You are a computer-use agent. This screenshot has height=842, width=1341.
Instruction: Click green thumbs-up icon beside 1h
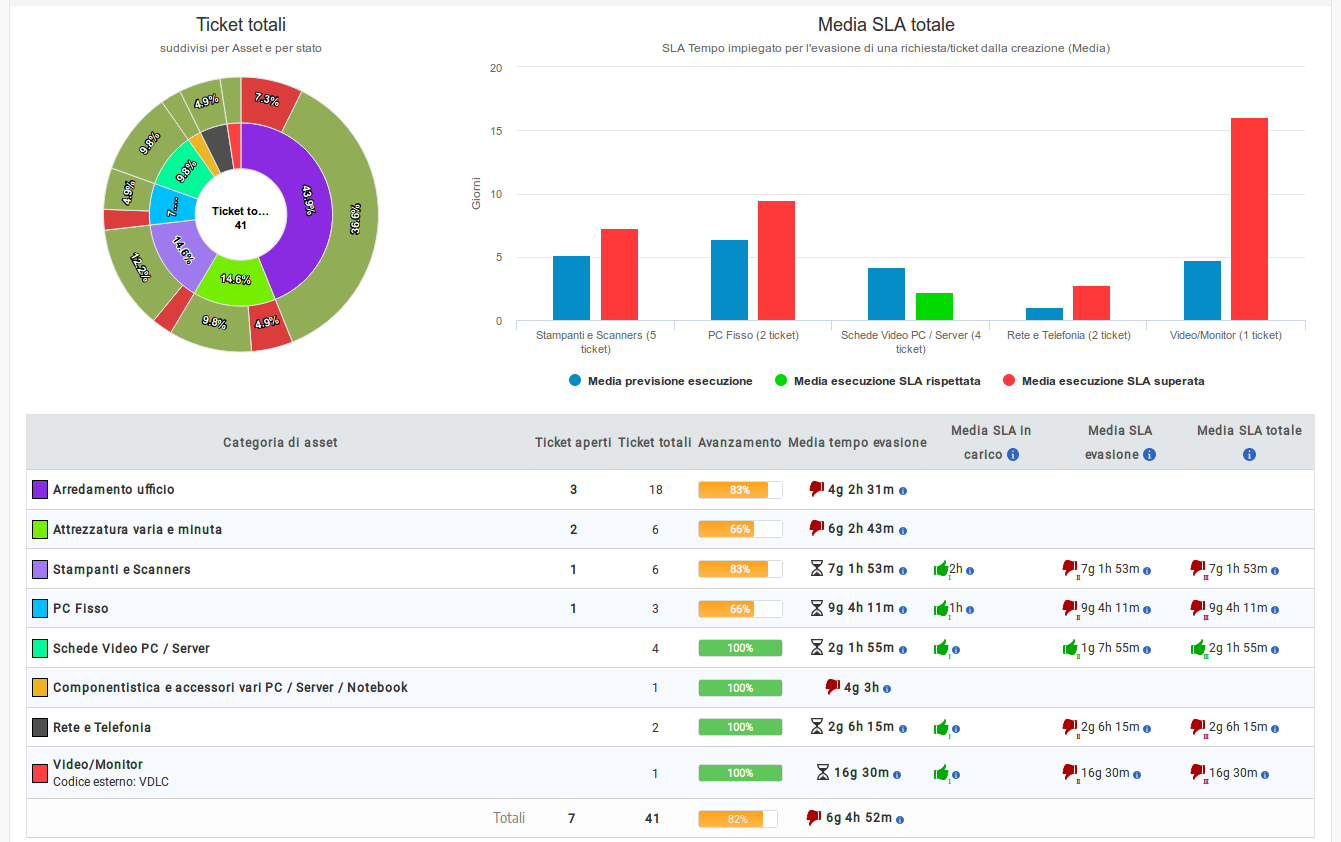[x=941, y=608]
